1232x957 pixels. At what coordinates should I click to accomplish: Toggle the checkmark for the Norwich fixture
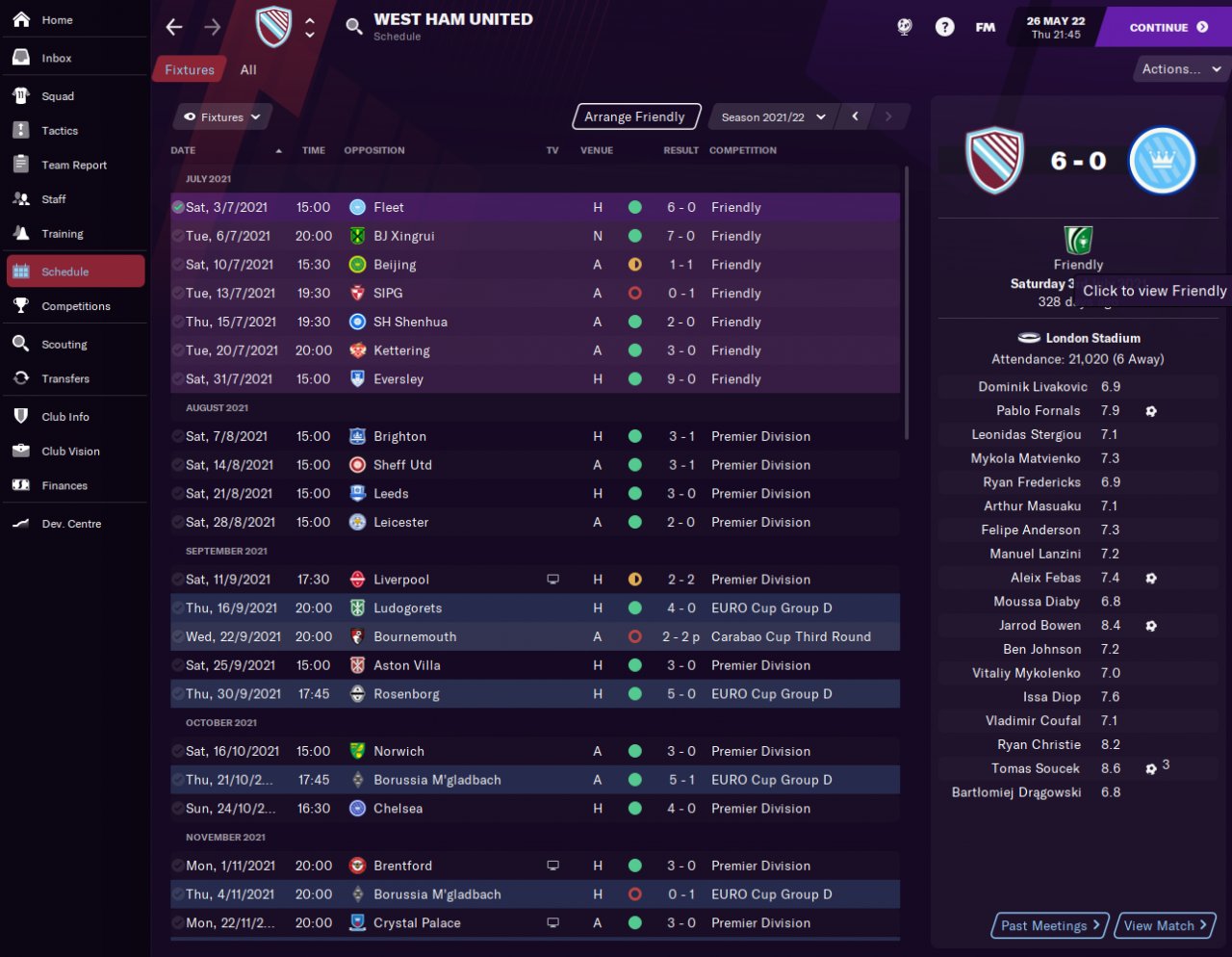[178, 751]
